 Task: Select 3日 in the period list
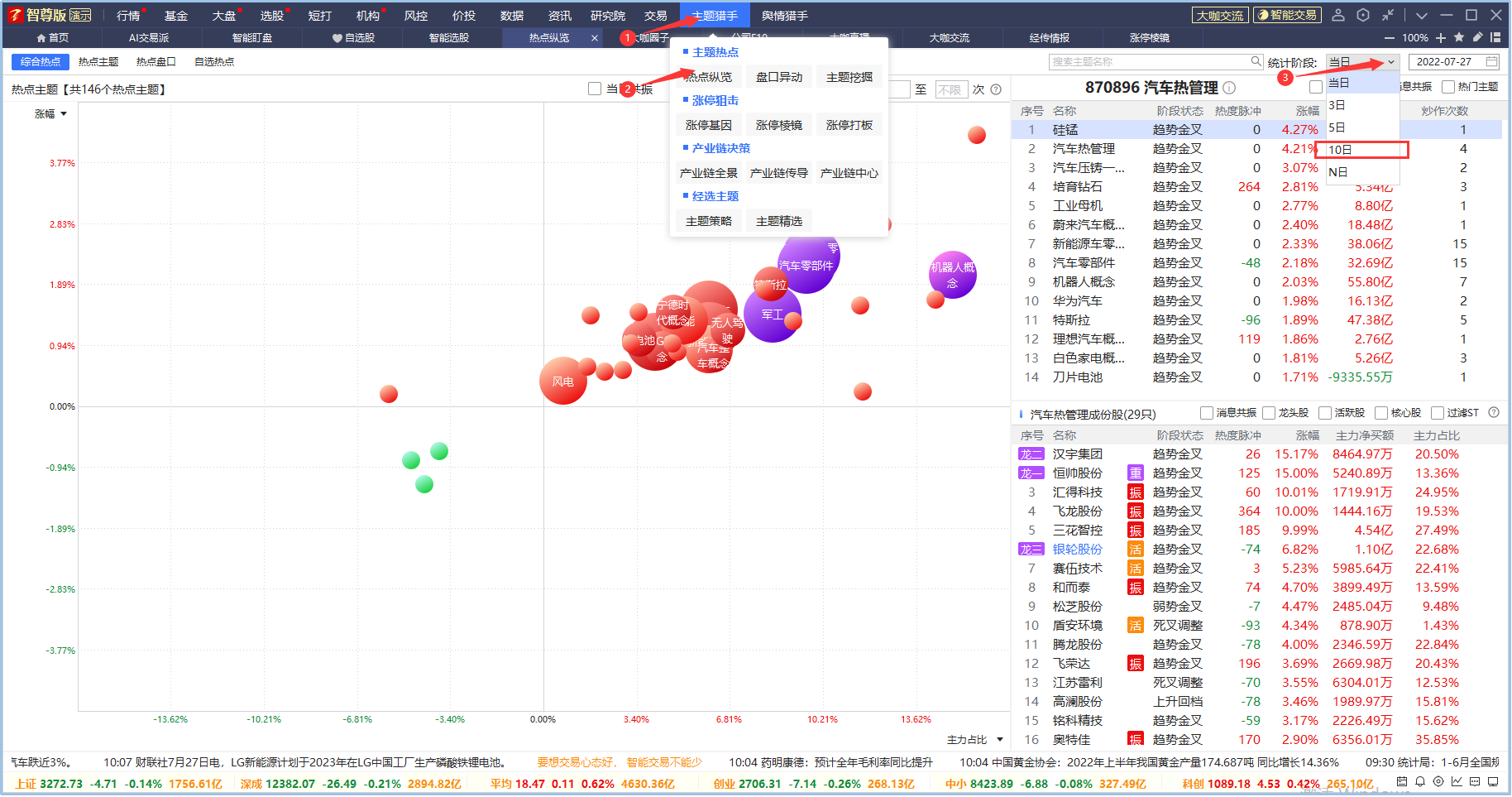[1362, 105]
